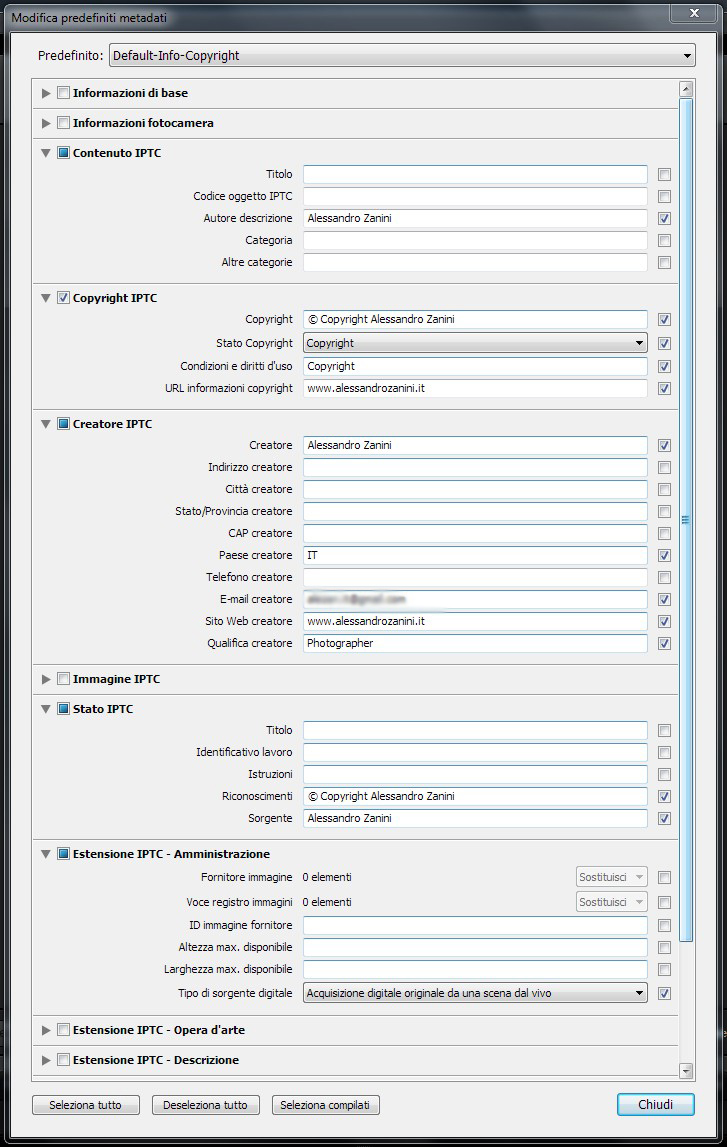
Task: Click the Città creatore text field
Action: pos(475,490)
